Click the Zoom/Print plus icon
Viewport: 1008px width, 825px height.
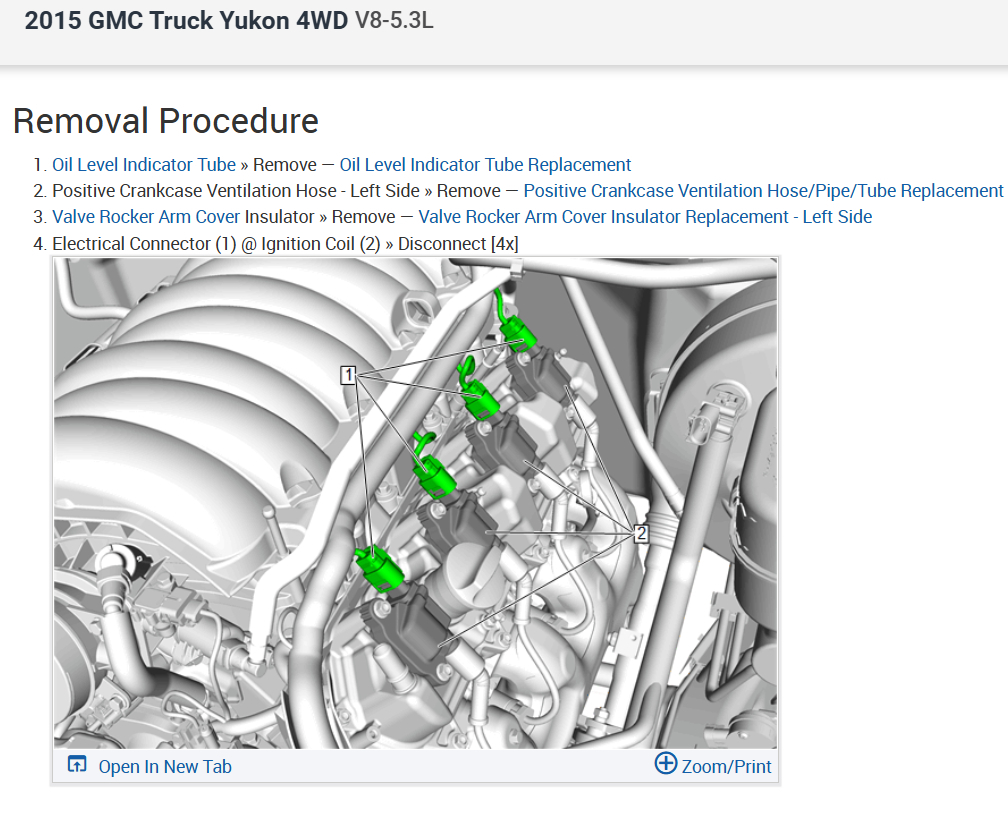[665, 763]
